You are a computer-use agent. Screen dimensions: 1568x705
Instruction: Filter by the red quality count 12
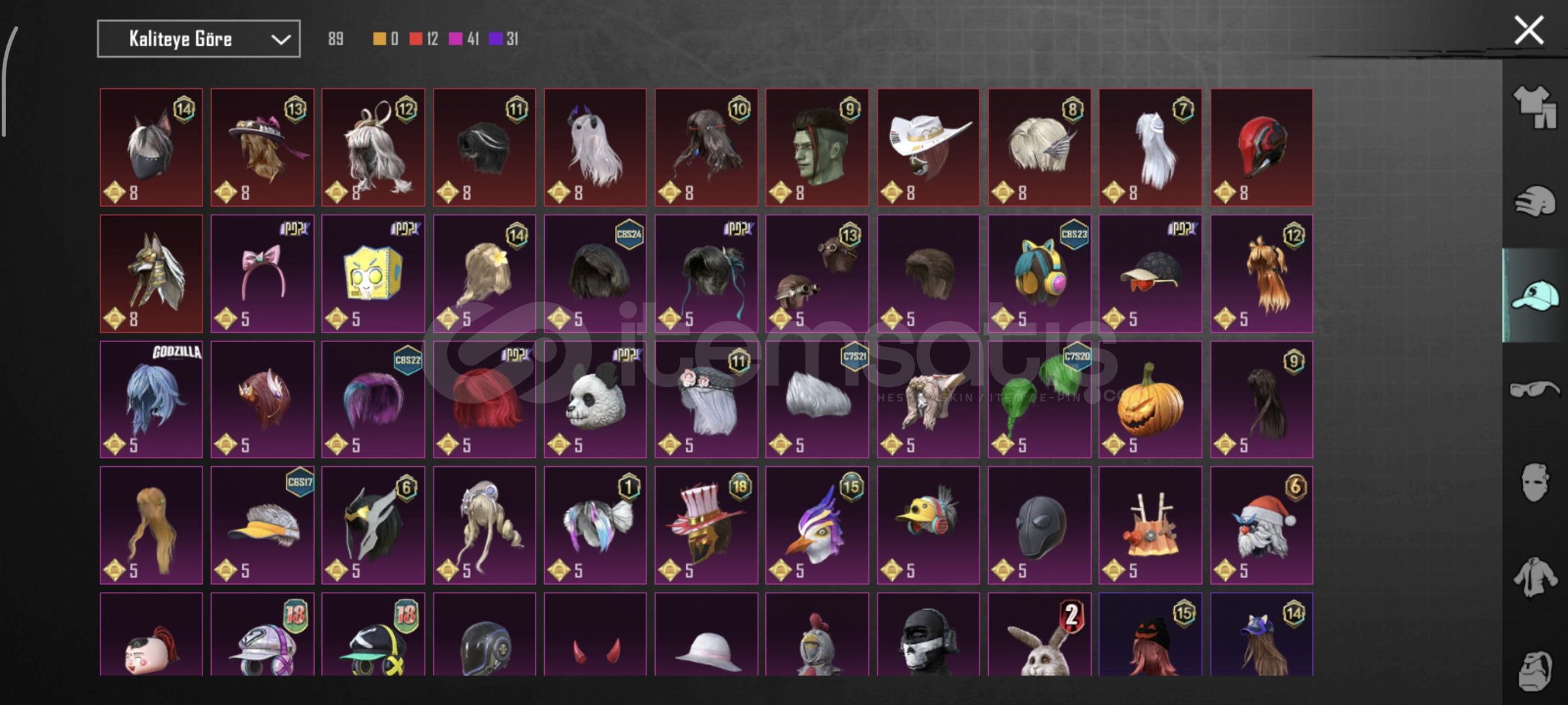tap(424, 39)
